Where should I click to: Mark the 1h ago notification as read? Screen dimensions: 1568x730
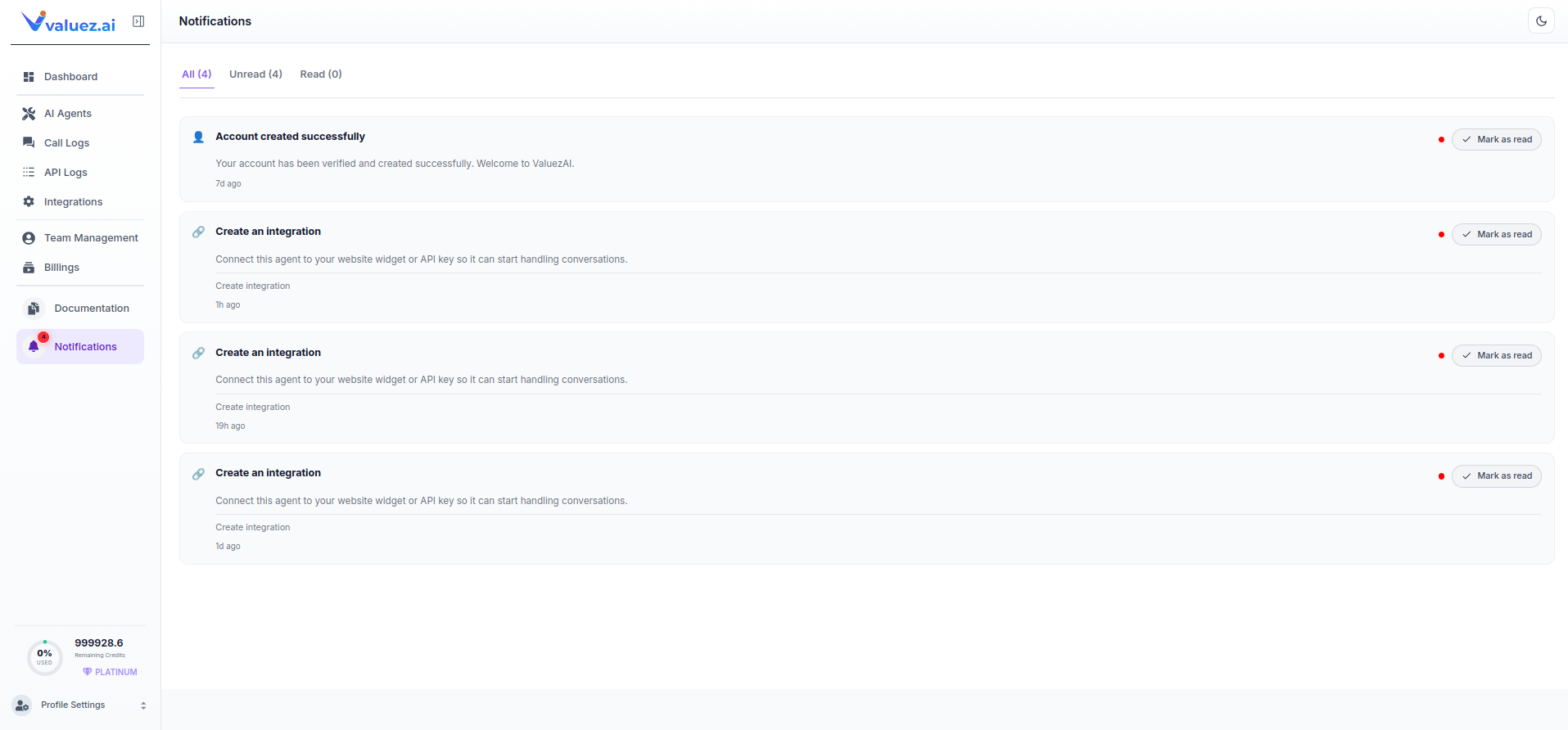(1496, 235)
